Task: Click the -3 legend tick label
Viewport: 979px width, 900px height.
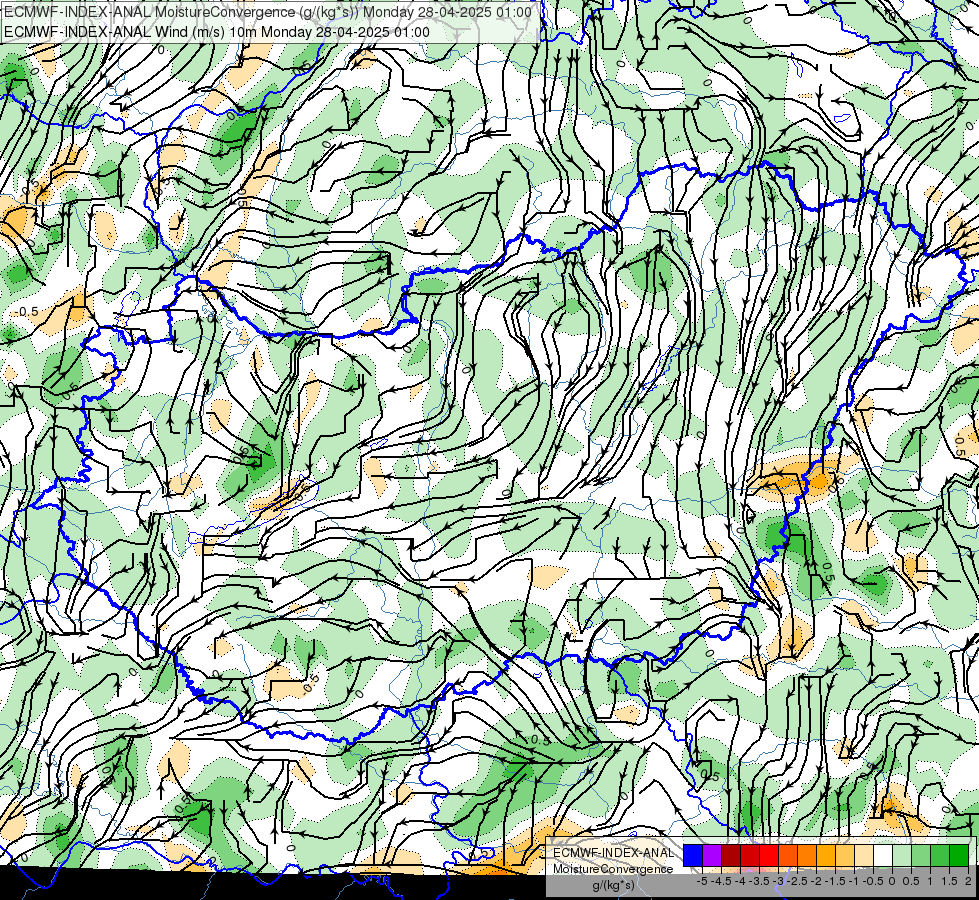Action: pos(779,881)
